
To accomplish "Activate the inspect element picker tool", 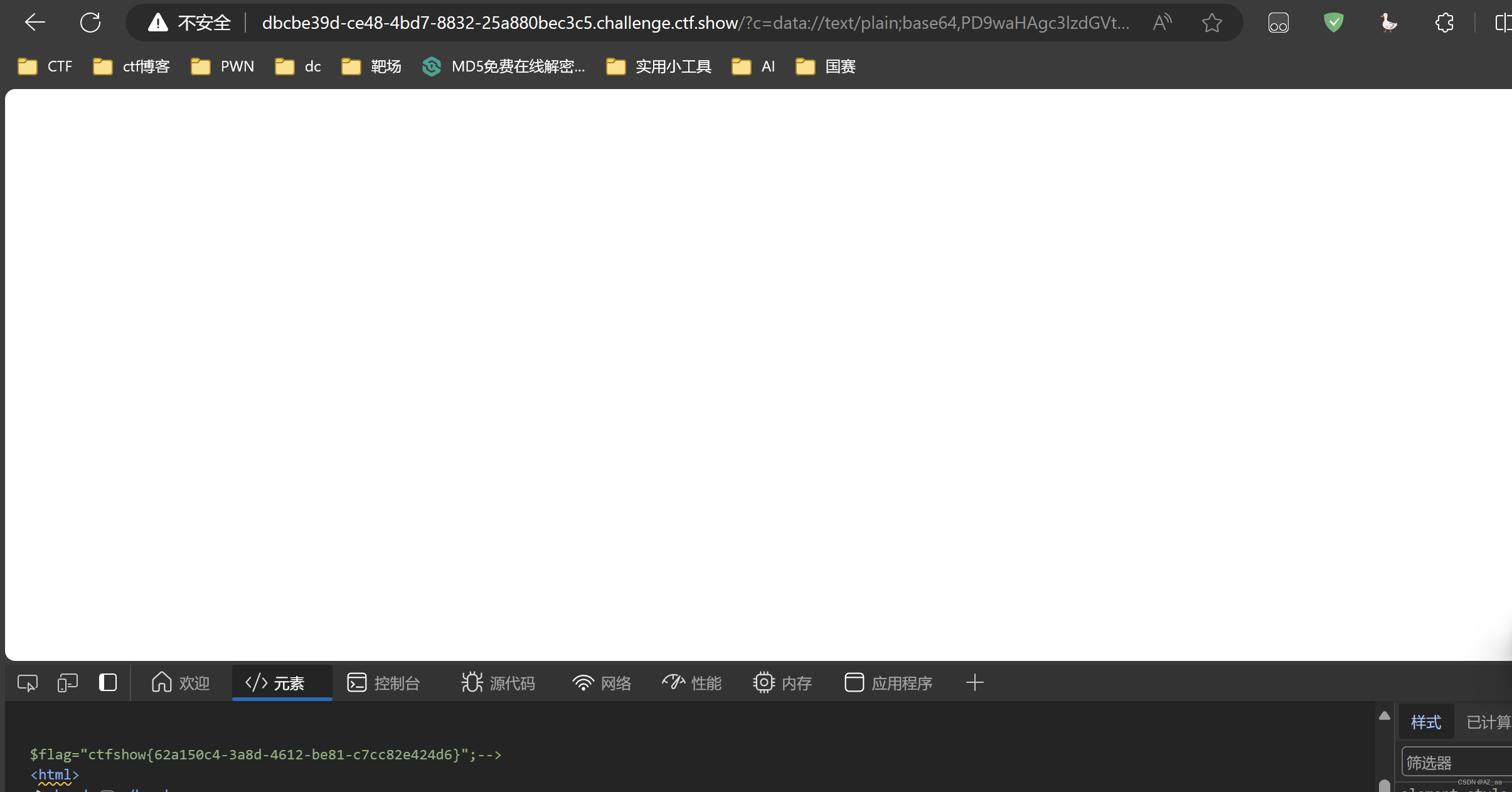I will pos(28,682).
